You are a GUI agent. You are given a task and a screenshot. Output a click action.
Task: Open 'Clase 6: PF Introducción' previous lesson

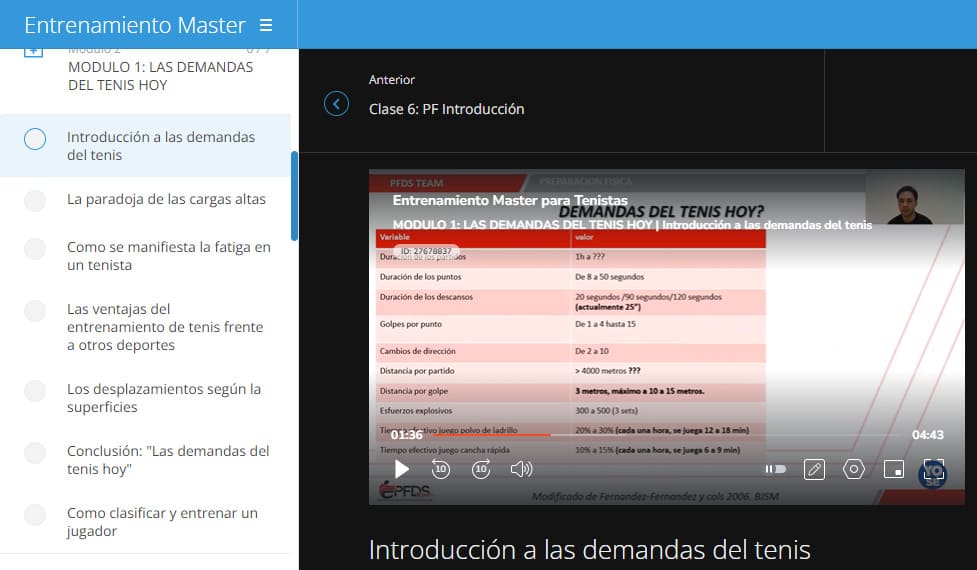click(446, 109)
